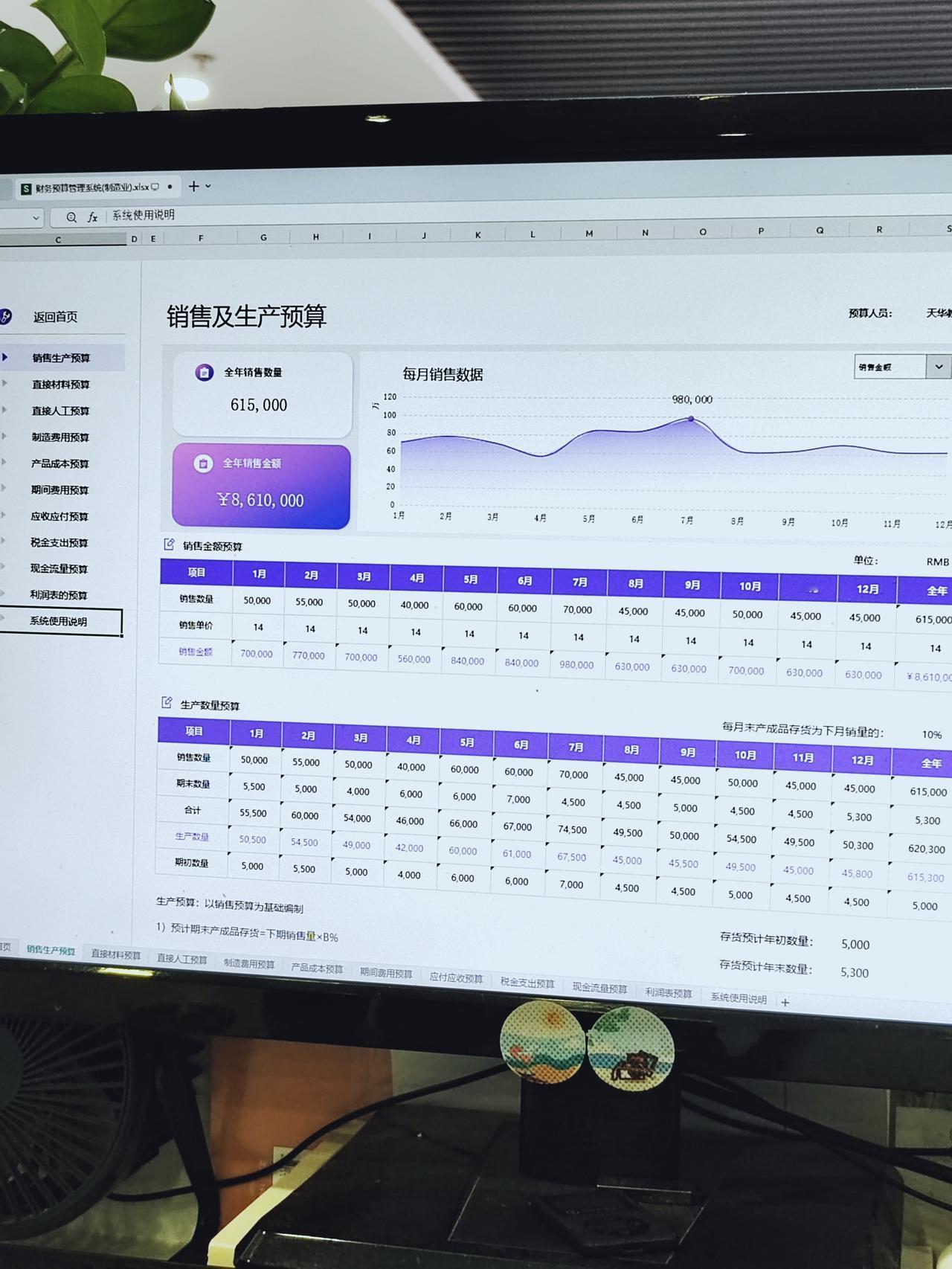The height and width of the screenshot is (1269, 952).
Task: Open a new document tab with plus
Action: pyautogui.click(x=193, y=186)
